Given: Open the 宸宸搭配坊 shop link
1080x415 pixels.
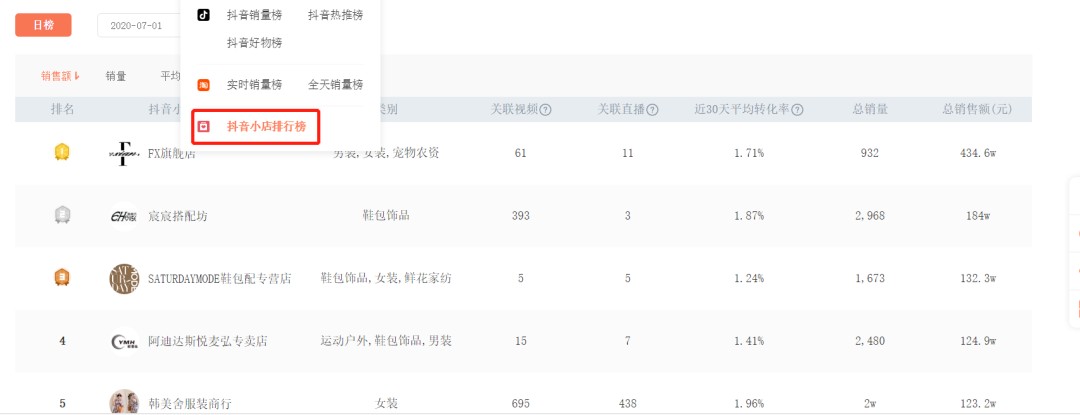Looking at the screenshot, I should pyautogui.click(x=178, y=216).
